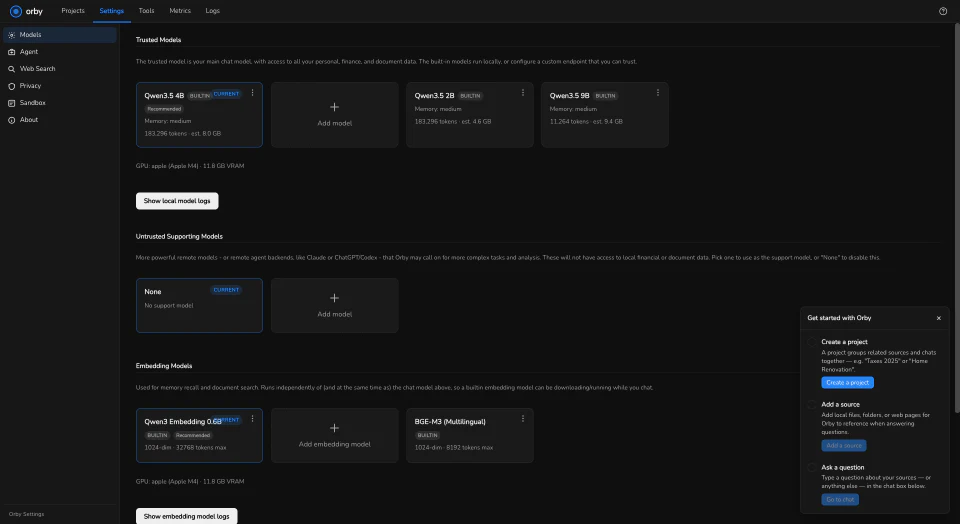Click the Agent sidebar icon
Screen dimensions: 960x524
tap(12, 52)
